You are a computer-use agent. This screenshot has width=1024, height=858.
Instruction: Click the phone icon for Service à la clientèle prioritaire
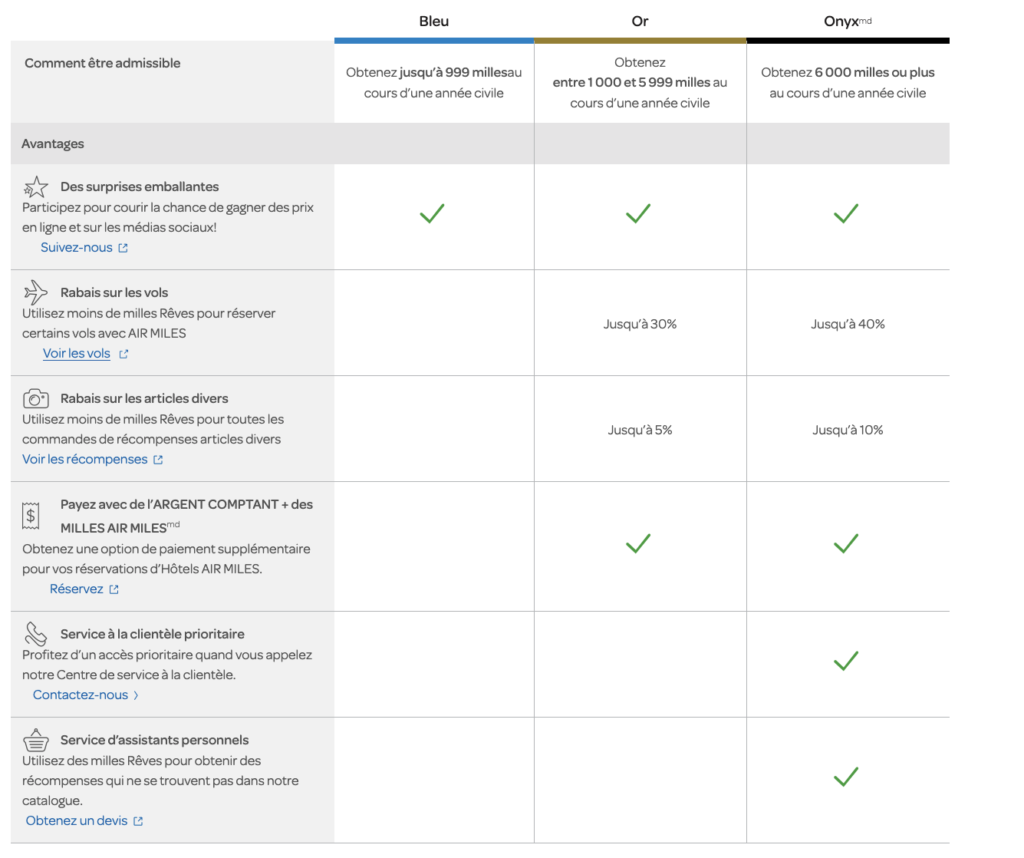(36, 633)
